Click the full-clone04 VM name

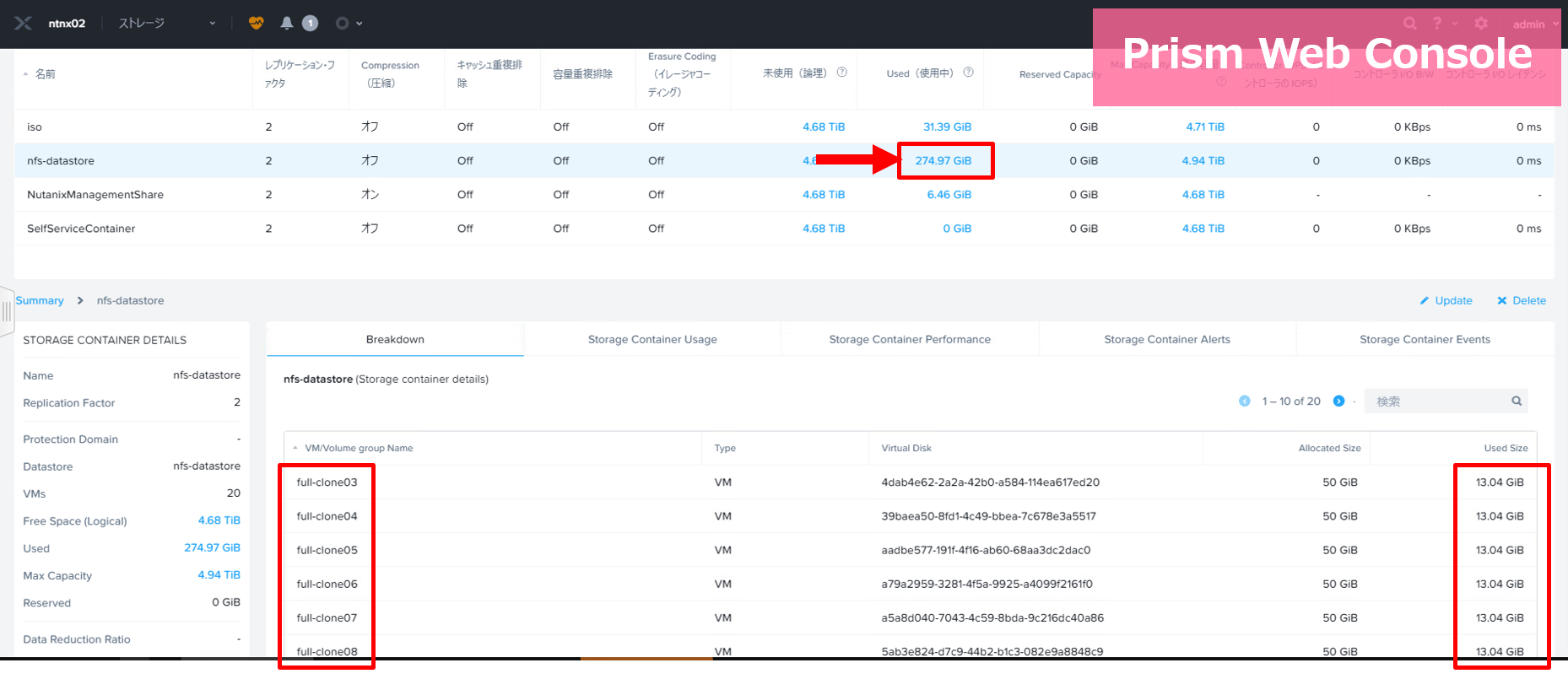click(x=327, y=516)
